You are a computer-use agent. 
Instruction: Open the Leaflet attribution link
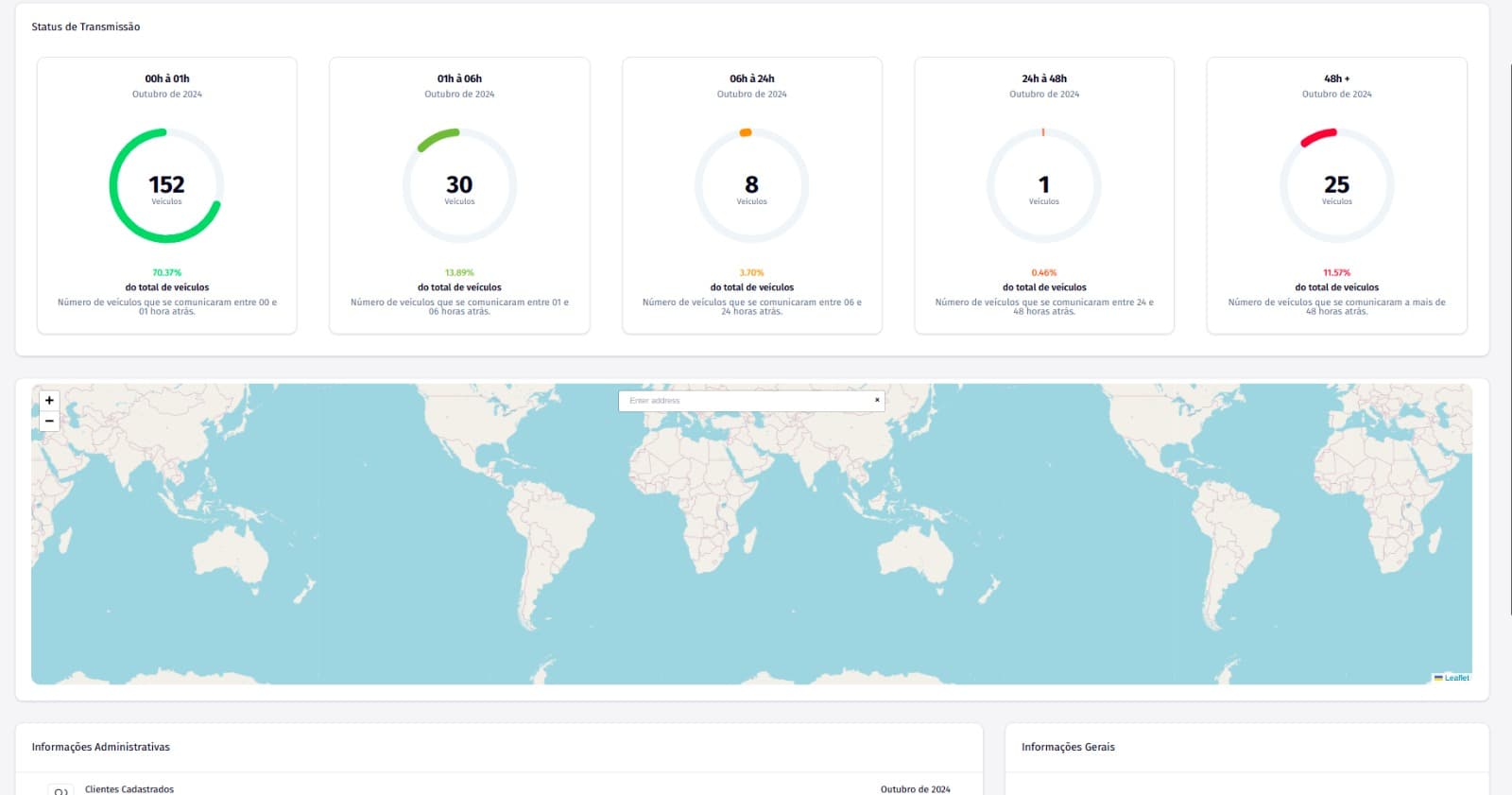click(1456, 678)
